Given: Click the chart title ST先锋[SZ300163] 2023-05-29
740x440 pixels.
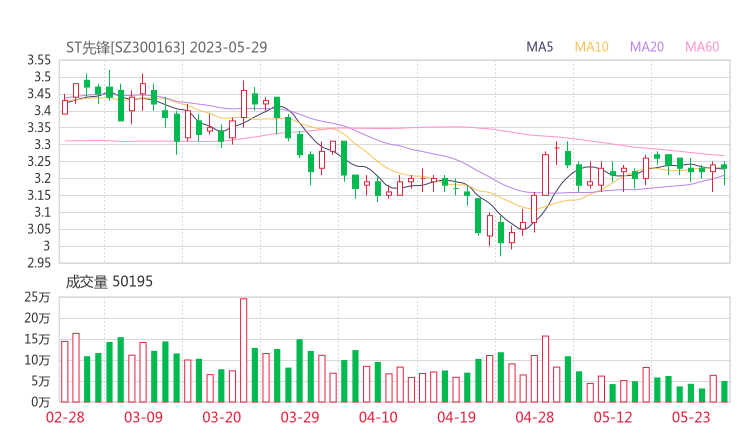Looking at the screenshot, I should click(x=167, y=47).
